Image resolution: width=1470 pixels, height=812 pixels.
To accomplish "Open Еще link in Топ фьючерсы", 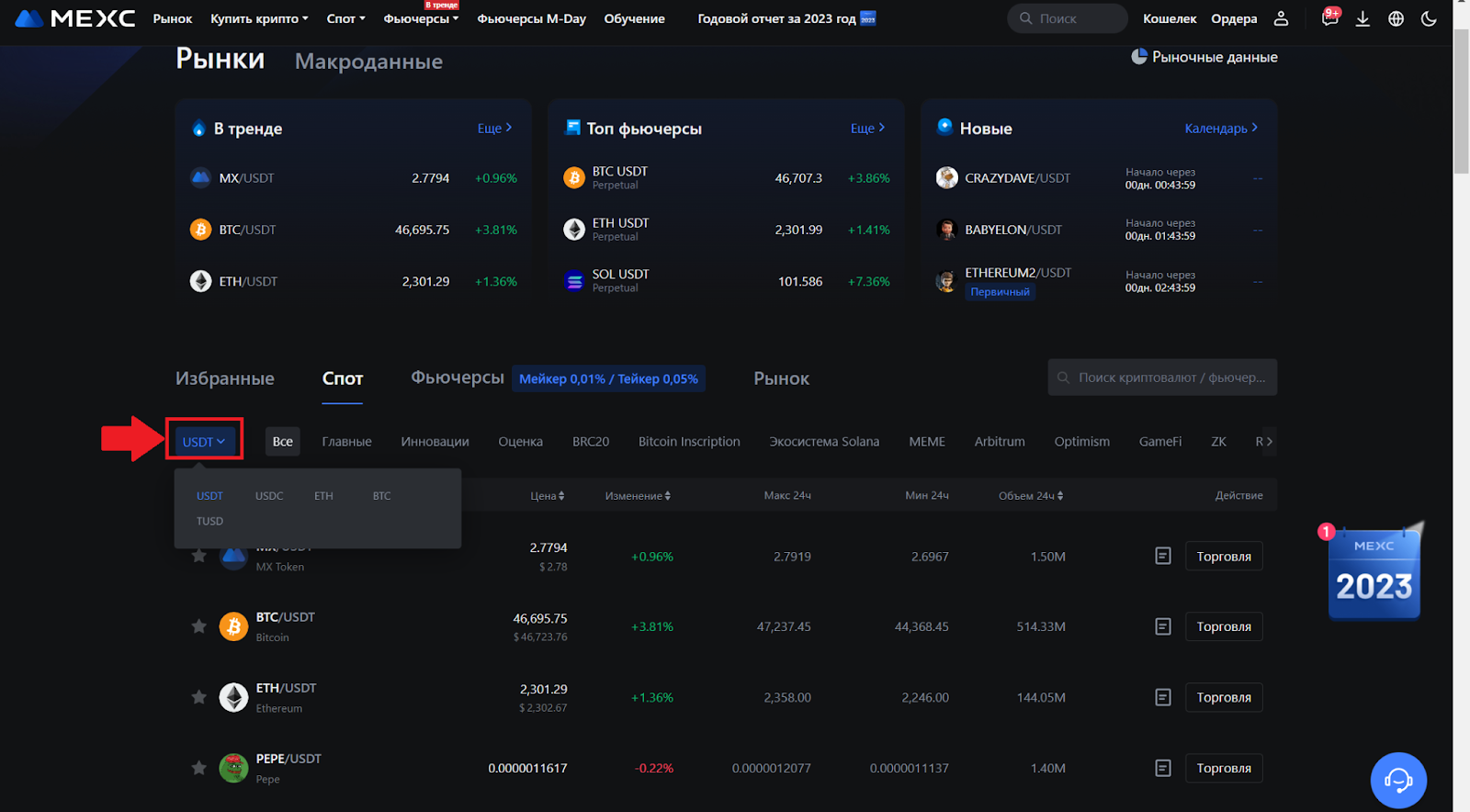I will pyautogui.click(x=867, y=129).
